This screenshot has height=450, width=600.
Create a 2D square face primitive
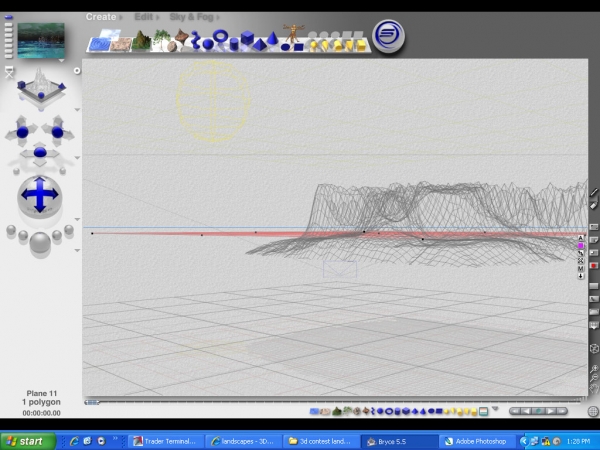(x=298, y=47)
